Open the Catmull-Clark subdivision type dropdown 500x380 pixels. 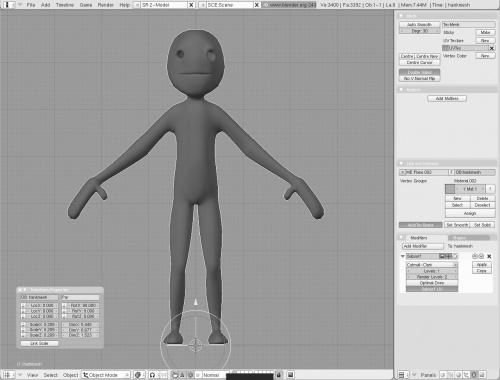coord(432,265)
